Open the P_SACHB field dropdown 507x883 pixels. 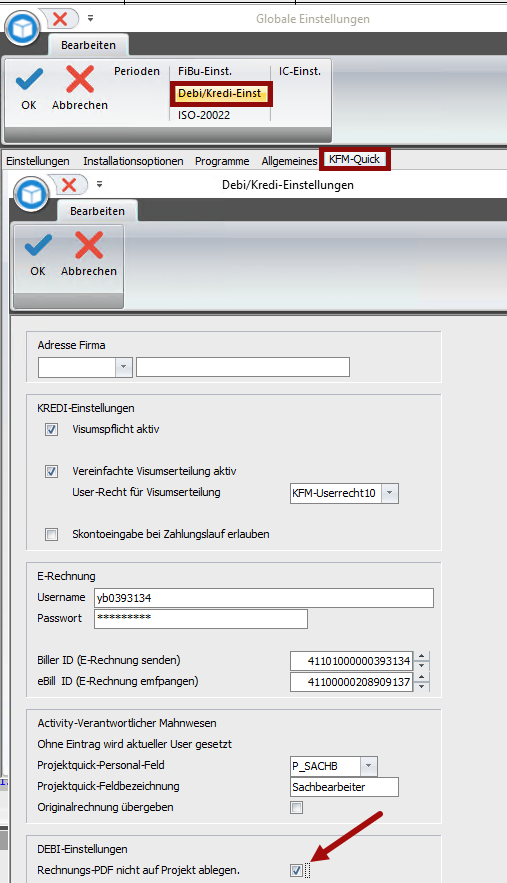[368, 766]
